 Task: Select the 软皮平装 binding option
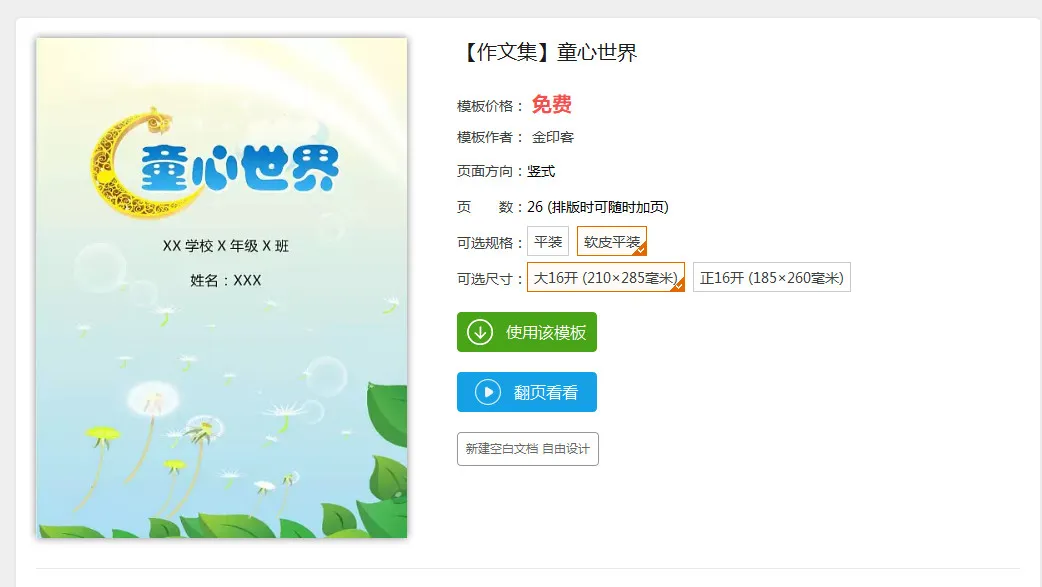(x=611, y=241)
